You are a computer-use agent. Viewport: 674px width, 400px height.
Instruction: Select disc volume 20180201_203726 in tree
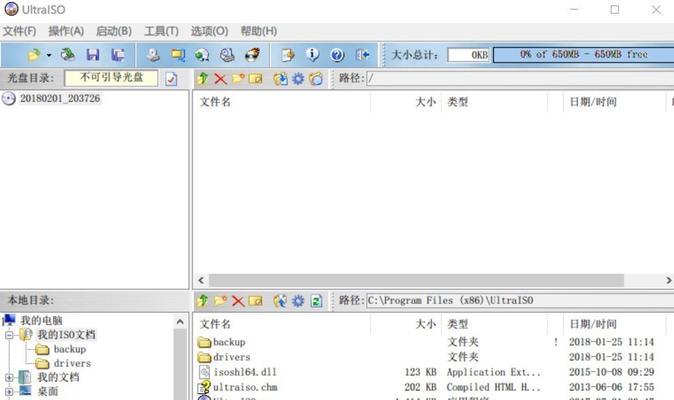[x=60, y=98]
